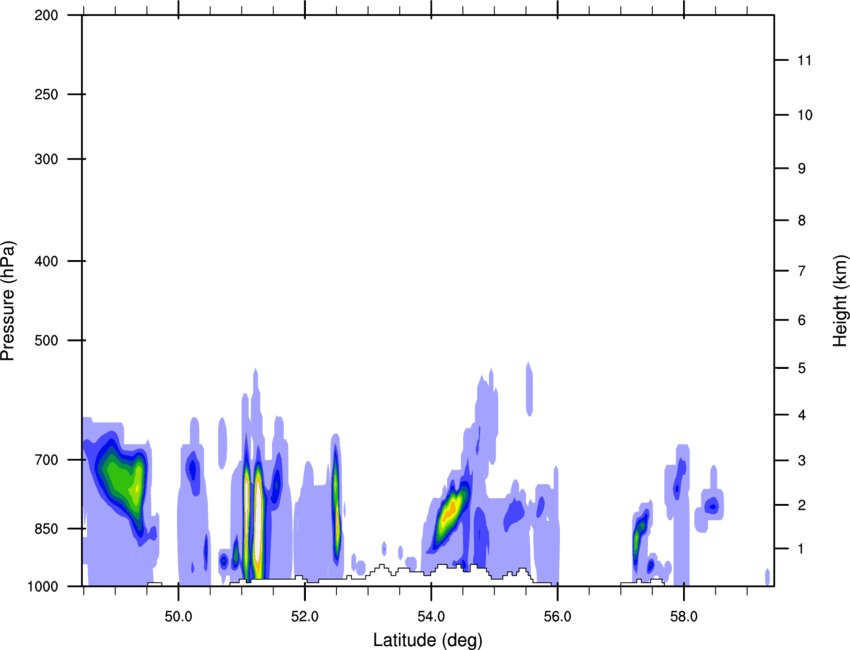The image size is (850, 650).
Task: Pick the 6 km height label
Action: click(x=802, y=320)
